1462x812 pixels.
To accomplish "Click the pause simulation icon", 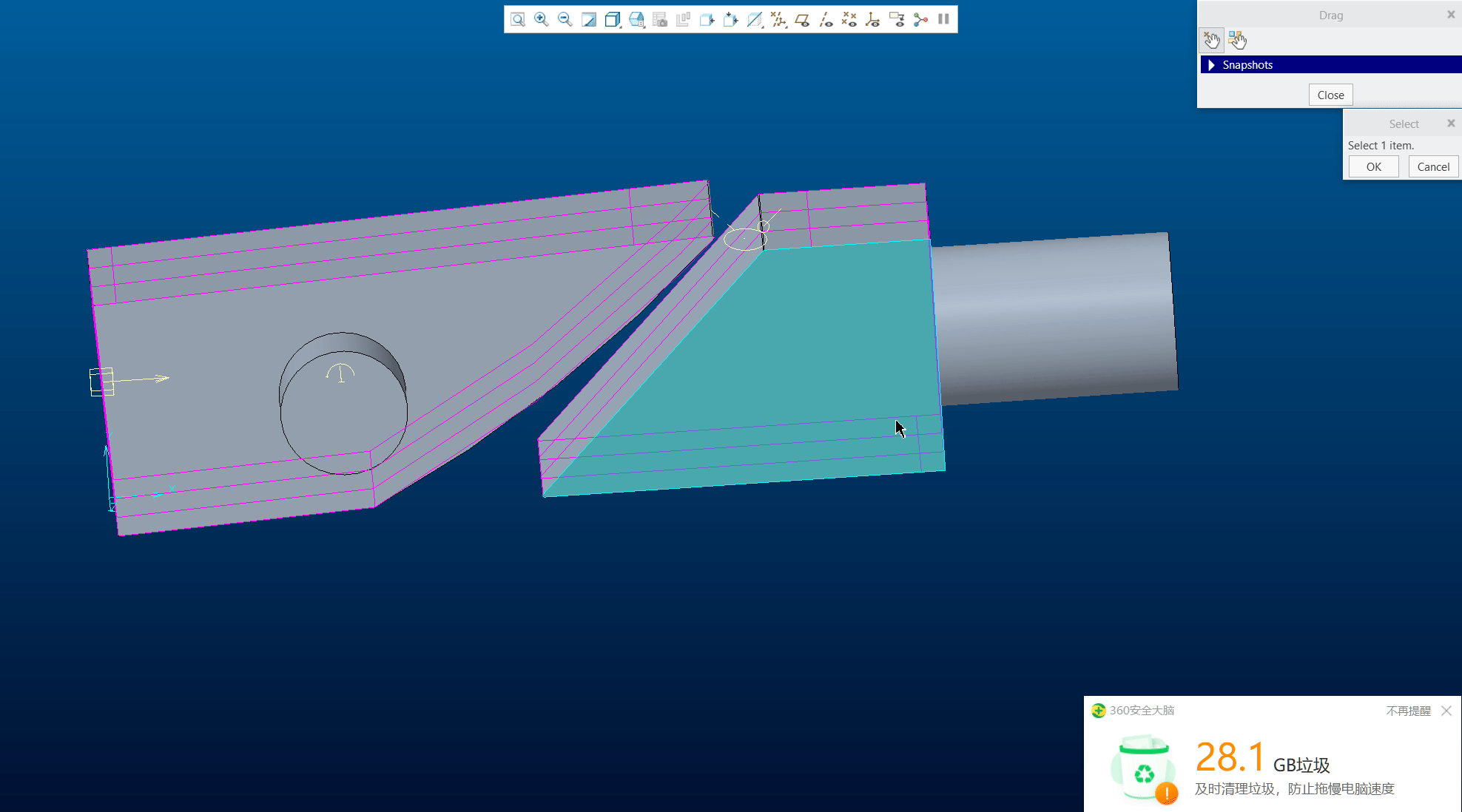I will (943, 19).
